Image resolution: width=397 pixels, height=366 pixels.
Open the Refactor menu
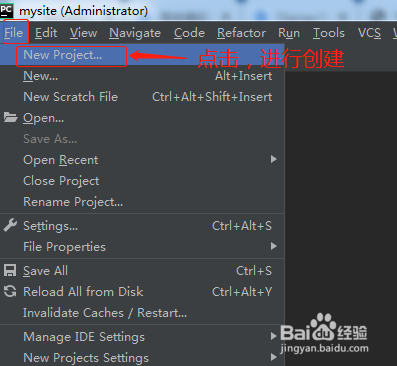(x=241, y=33)
